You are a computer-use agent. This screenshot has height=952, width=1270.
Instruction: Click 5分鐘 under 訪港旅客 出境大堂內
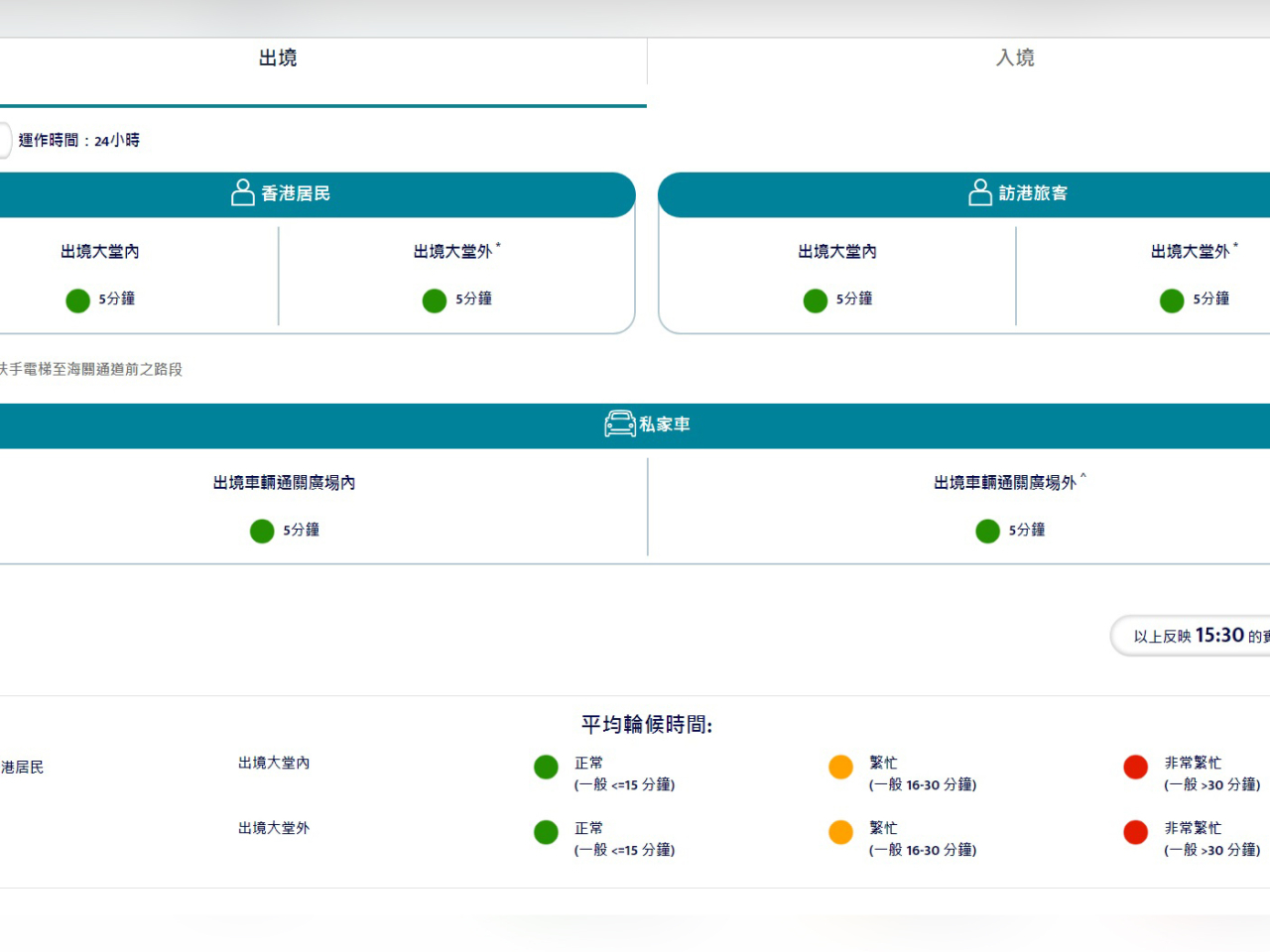coord(854,298)
